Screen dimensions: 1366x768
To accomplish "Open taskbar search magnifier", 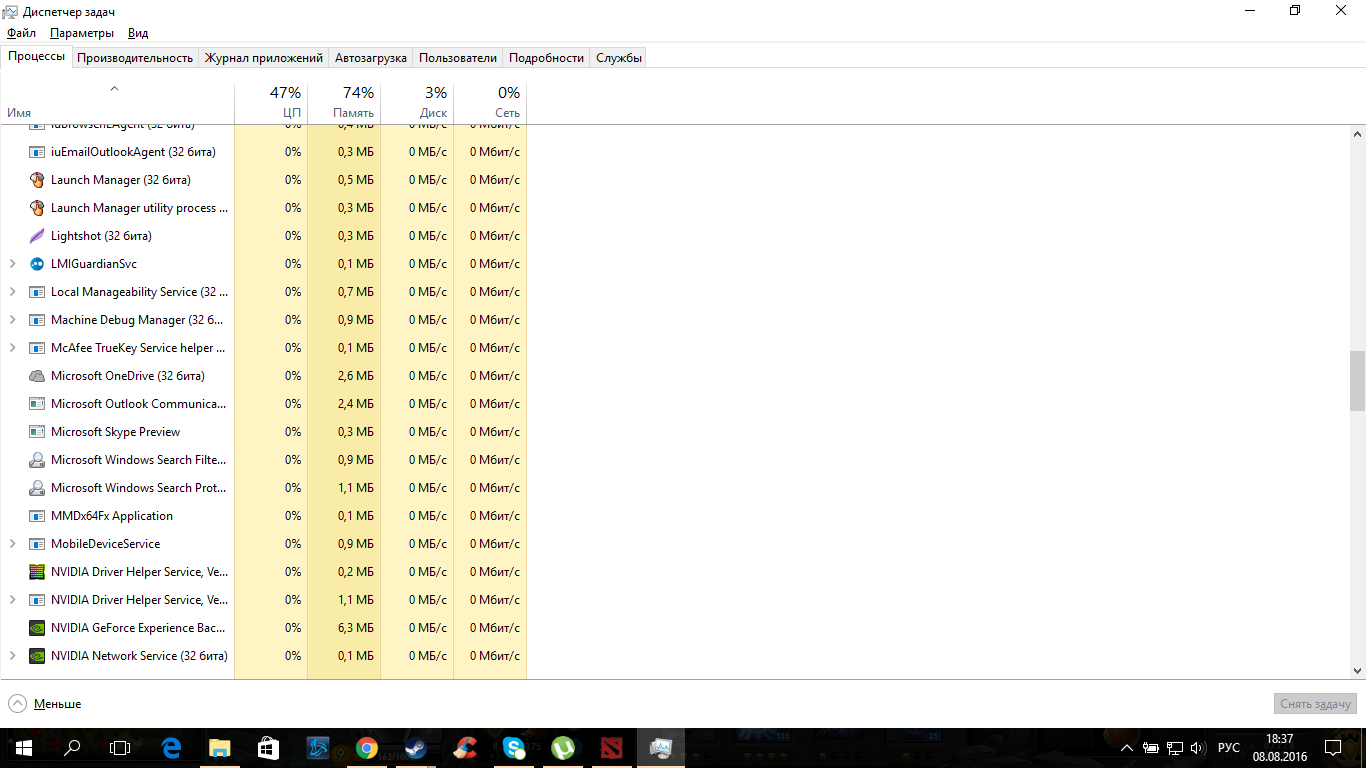I will pyautogui.click(x=72, y=747).
